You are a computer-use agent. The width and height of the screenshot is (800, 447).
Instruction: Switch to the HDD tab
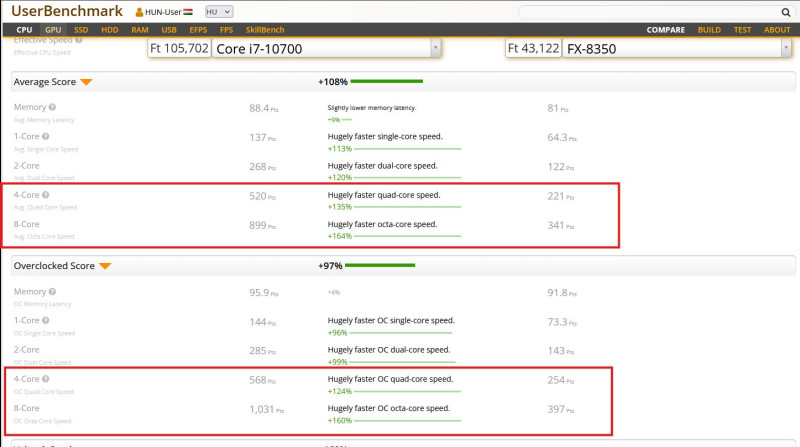pos(110,30)
